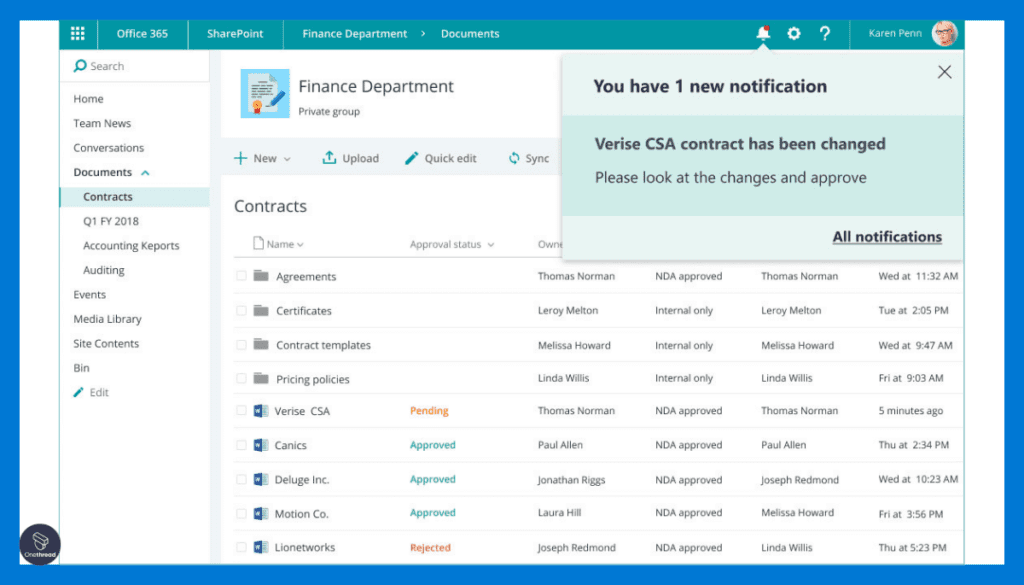Sort by the Name column dropdown
This screenshot has width=1024, height=585.
(300, 245)
